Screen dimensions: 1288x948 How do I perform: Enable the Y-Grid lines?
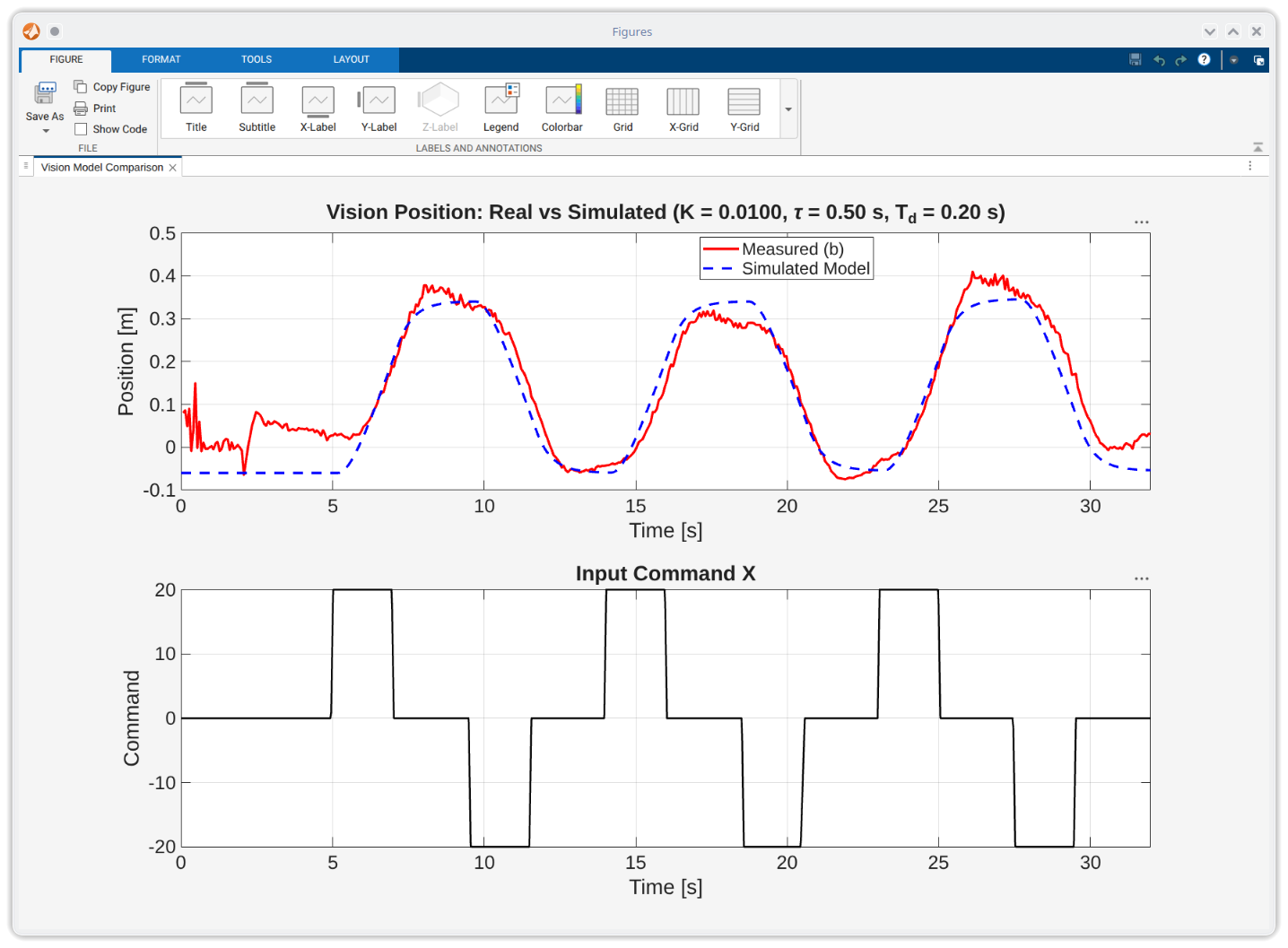pyautogui.click(x=744, y=108)
